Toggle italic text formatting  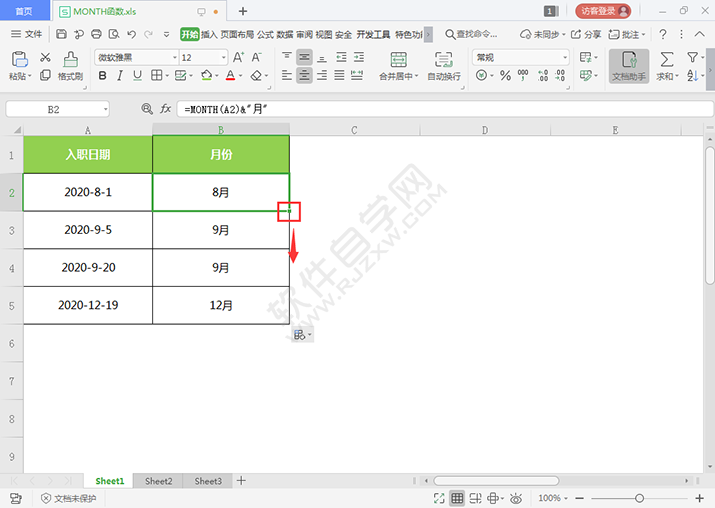[120, 76]
